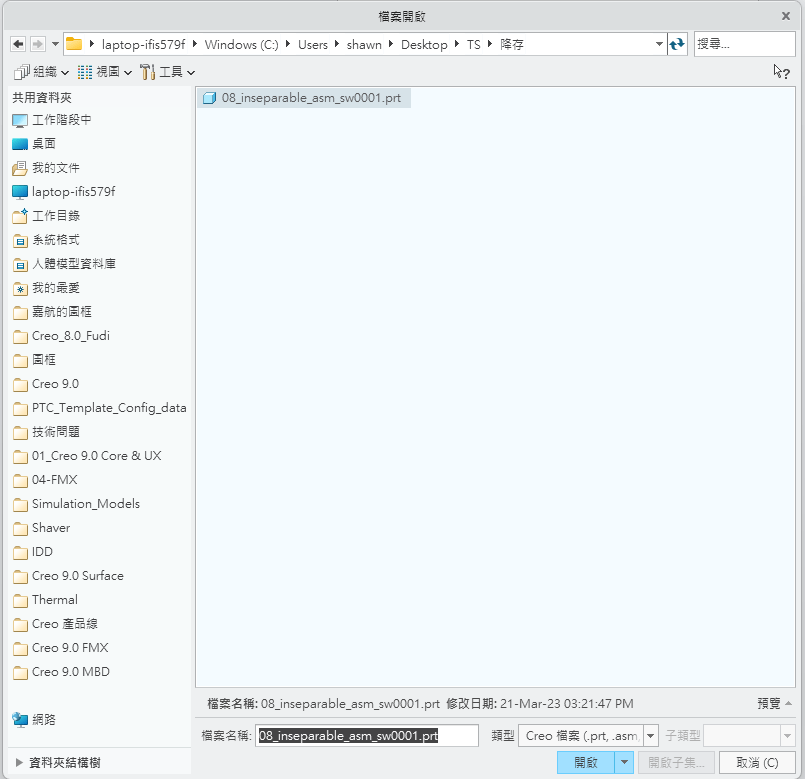Screen dimensions: 805x779
Task: Select file 08_inseparable_asm_sw0001.prt in list
Action: tap(310, 98)
